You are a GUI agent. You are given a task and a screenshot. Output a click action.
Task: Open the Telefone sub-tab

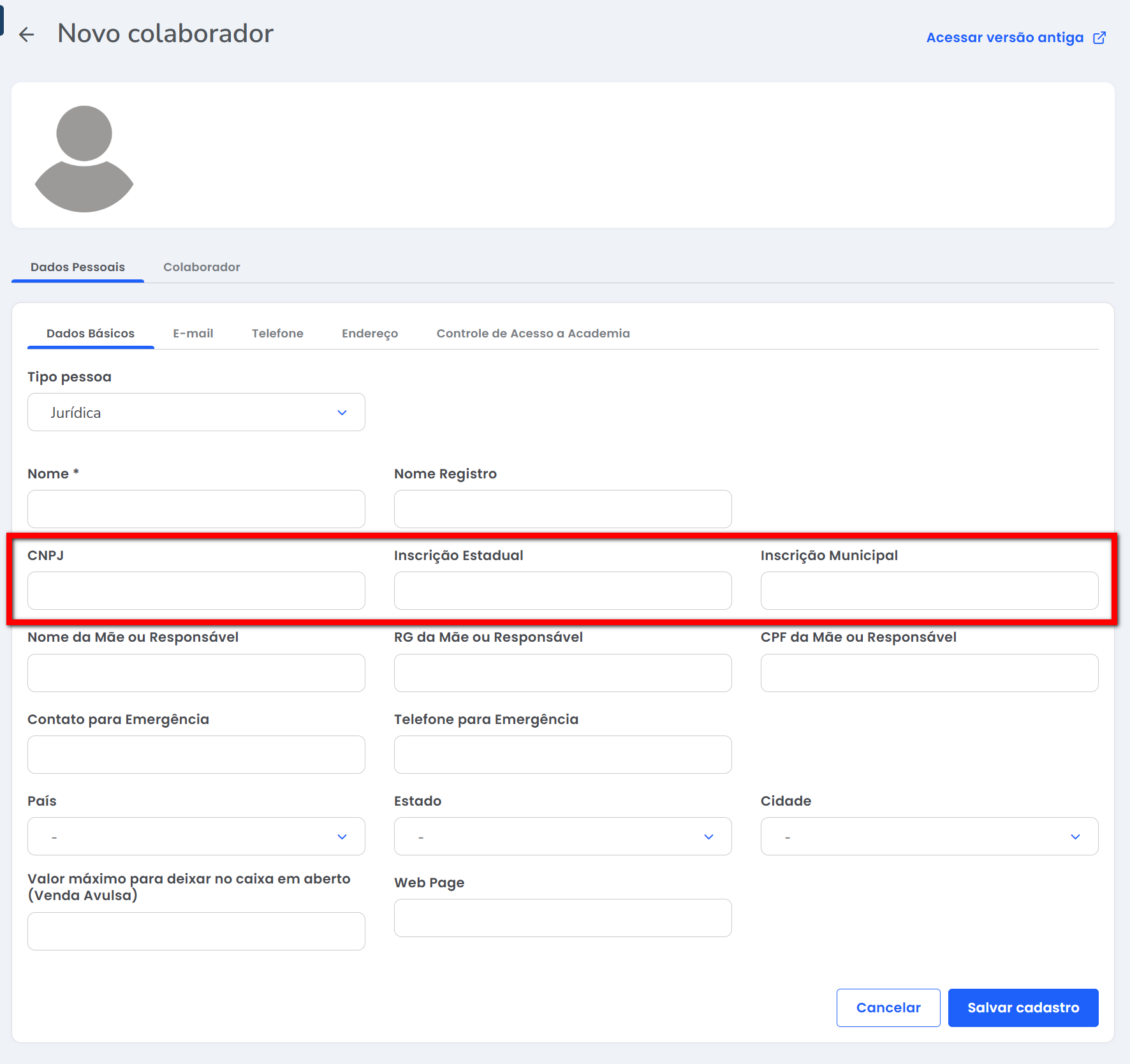click(x=277, y=334)
